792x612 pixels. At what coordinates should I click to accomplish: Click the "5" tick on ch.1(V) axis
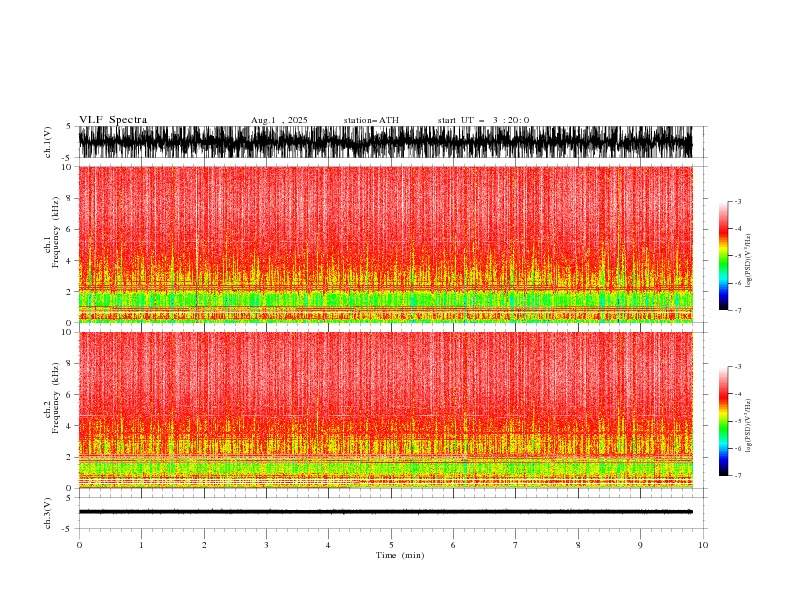[x=69, y=126]
